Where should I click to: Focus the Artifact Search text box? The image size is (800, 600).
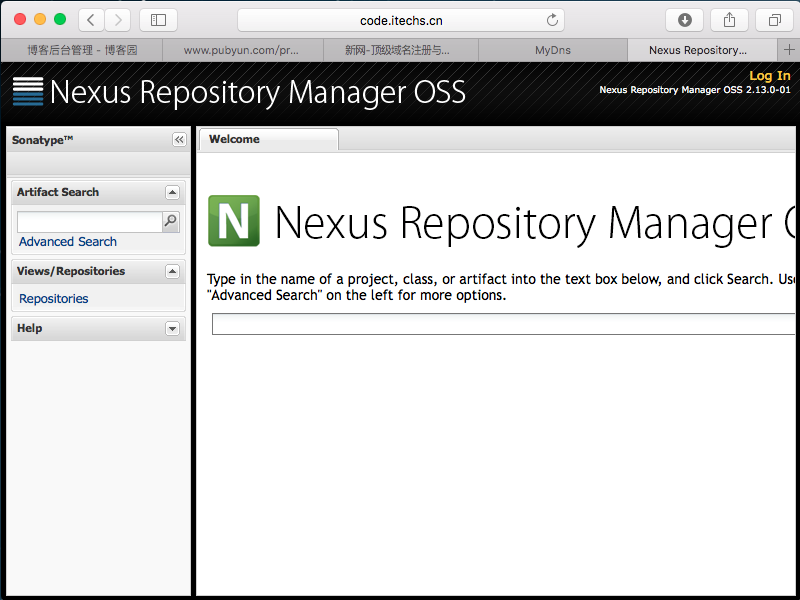pyautogui.click(x=90, y=222)
